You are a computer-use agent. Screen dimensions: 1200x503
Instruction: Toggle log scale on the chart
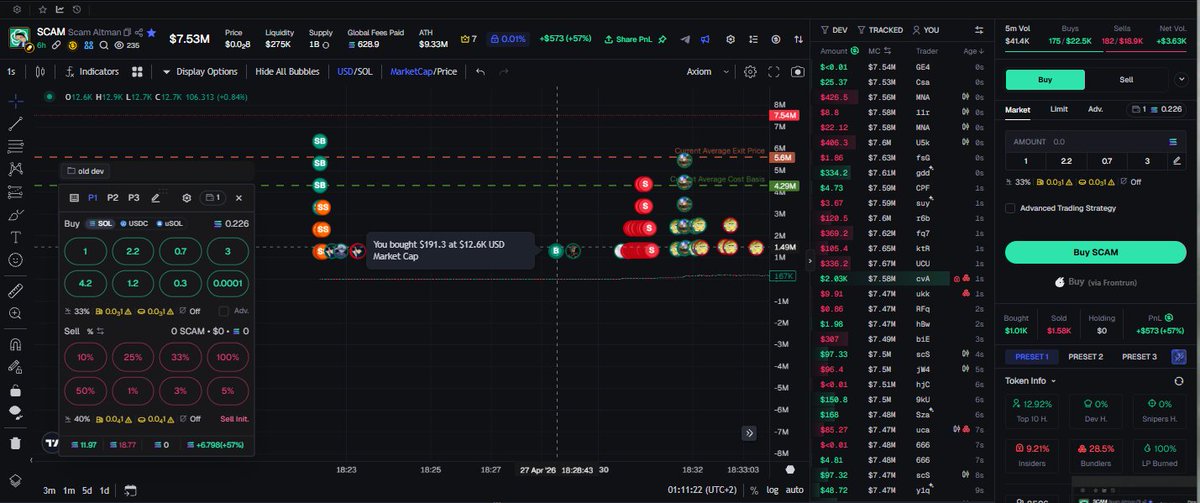[772, 490]
